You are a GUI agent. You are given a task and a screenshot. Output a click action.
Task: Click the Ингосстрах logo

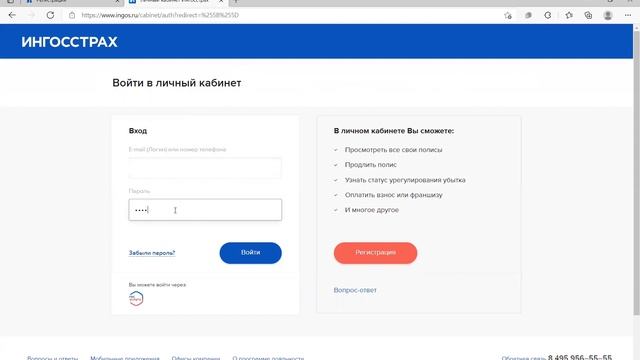(x=69, y=42)
